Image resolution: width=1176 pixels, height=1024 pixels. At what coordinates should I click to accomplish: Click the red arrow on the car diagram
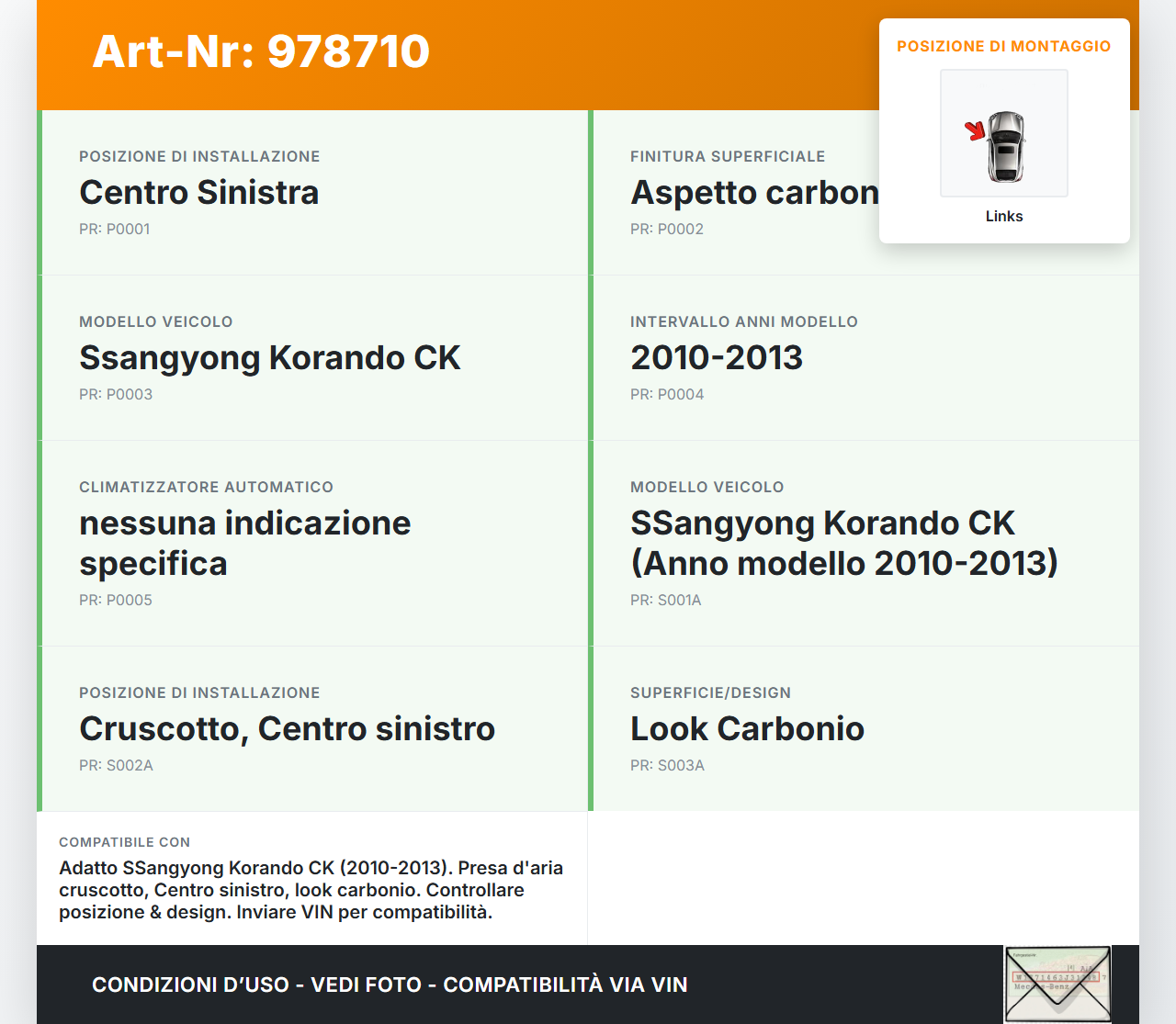975,131
